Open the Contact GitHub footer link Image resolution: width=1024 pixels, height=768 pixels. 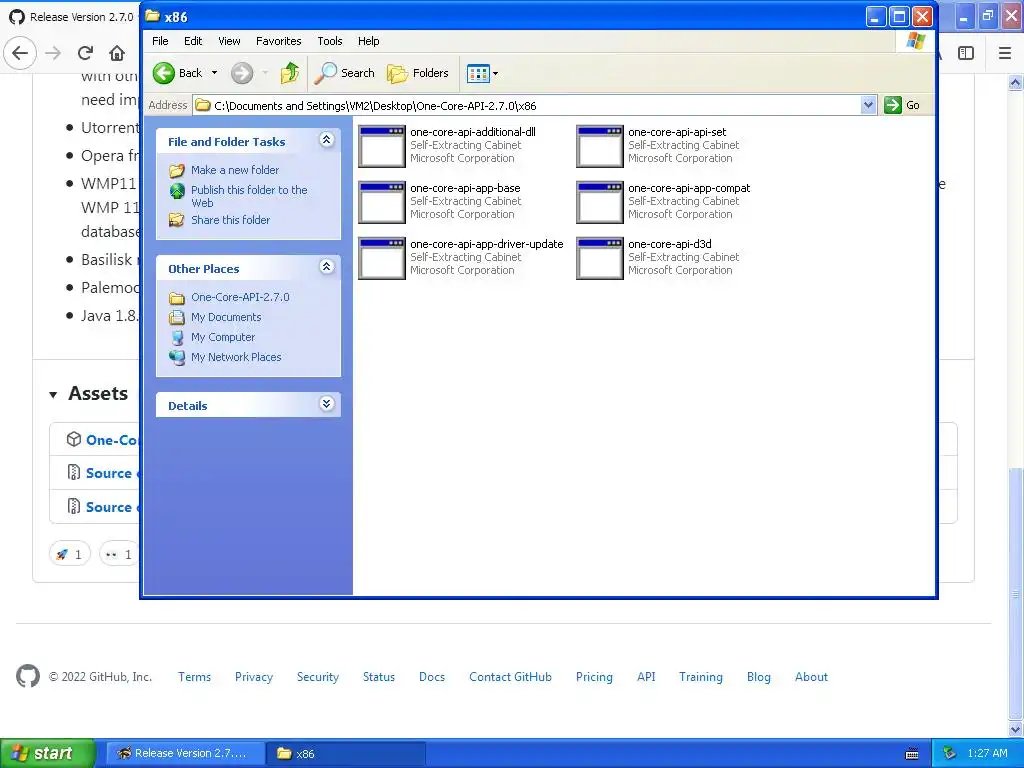[510, 677]
